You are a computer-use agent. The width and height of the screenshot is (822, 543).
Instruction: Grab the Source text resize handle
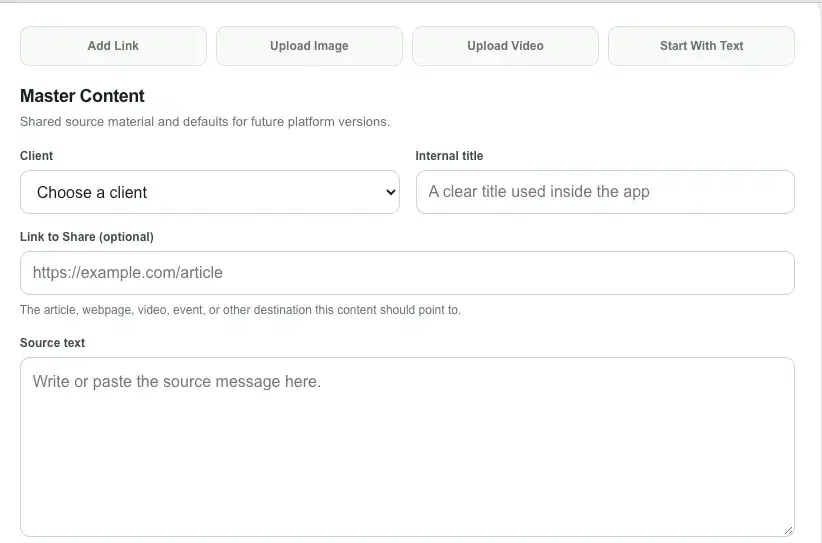coord(788,530)
